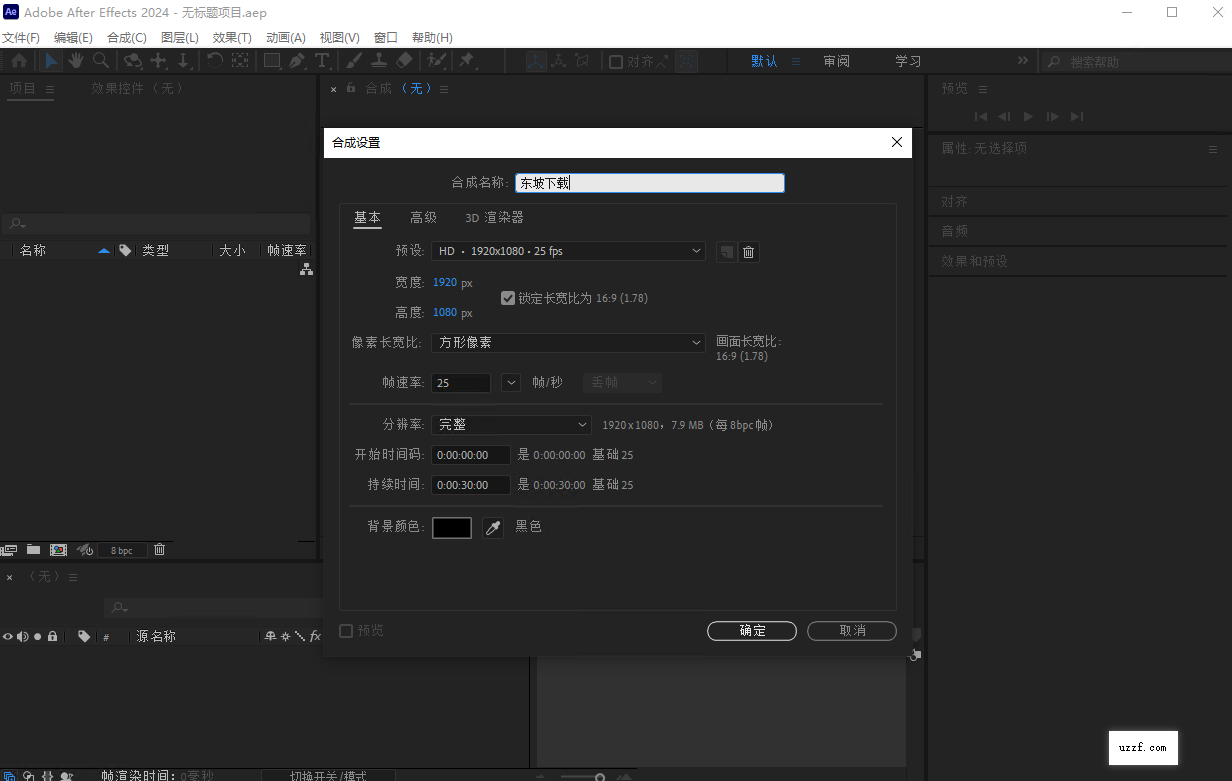Screen dimensions: 1232x781
Task: Open the 像素长宽比 dropdown
Action: pyautogui.click(x=568, y=342)
